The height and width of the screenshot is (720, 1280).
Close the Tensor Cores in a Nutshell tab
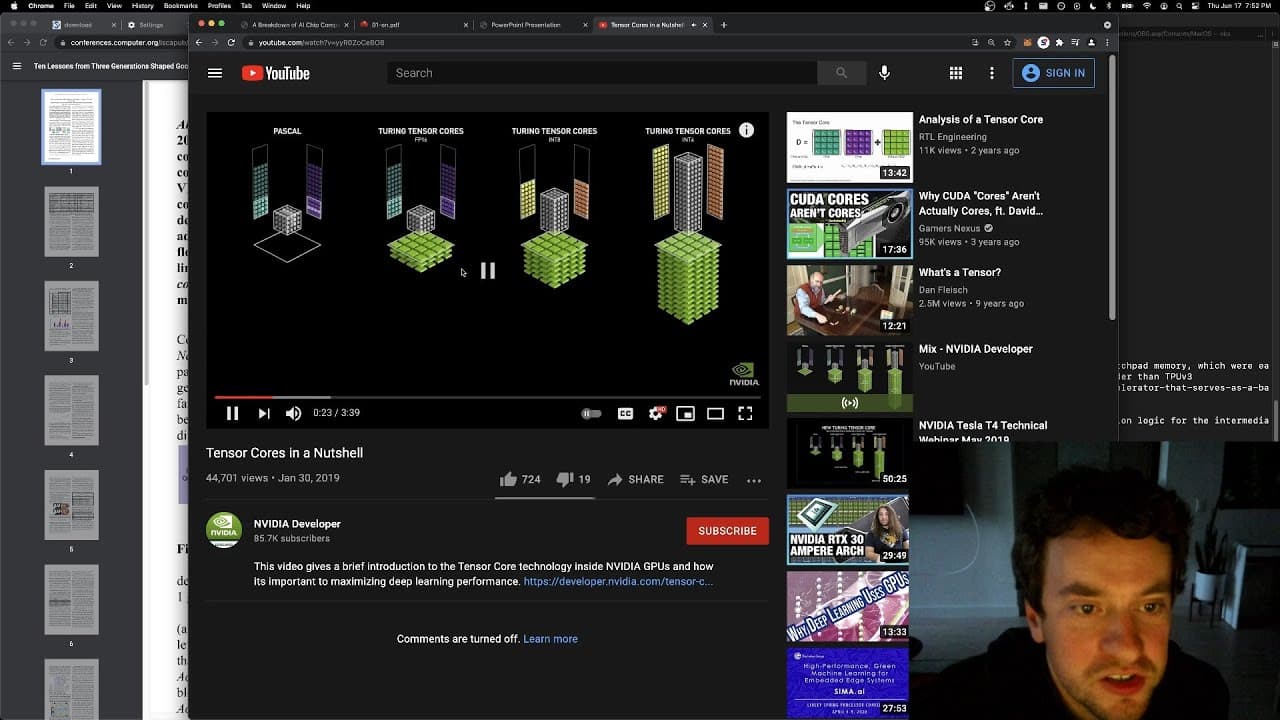(x=706, y=25)
